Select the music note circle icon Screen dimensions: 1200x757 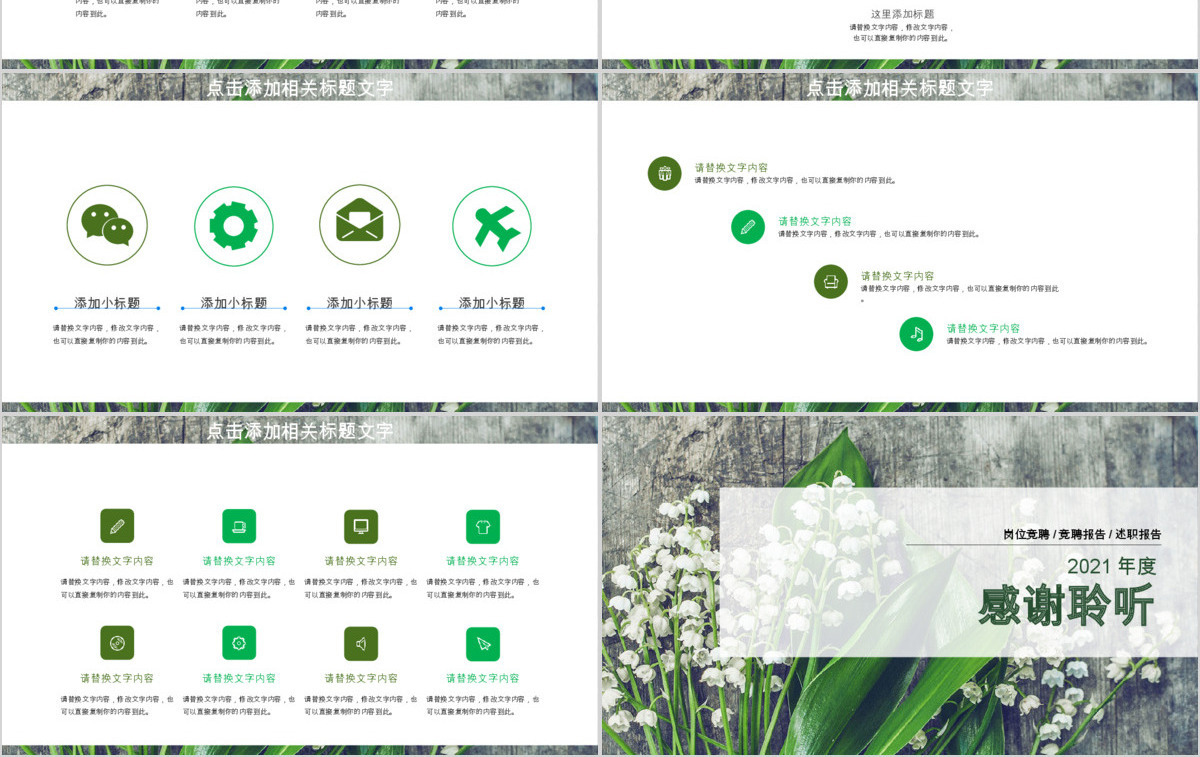[916, 334]
